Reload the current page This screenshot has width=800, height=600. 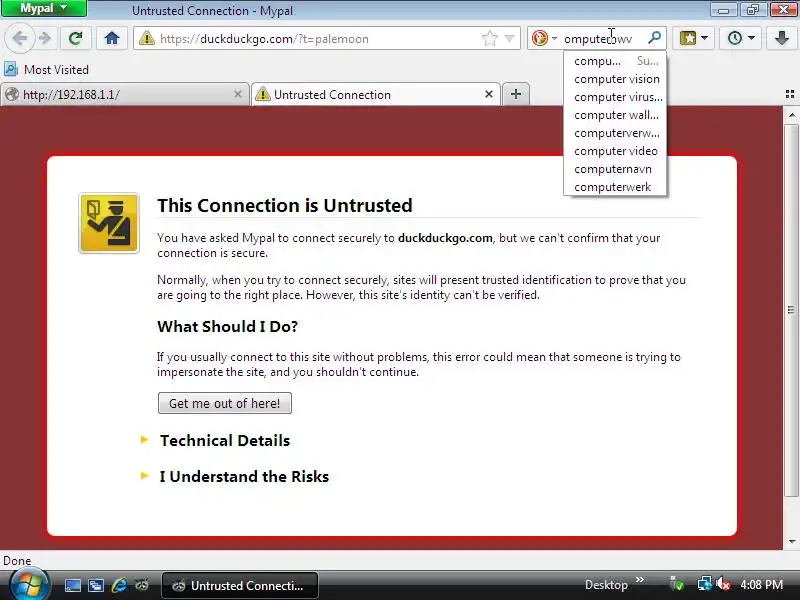tap(76, 38)
